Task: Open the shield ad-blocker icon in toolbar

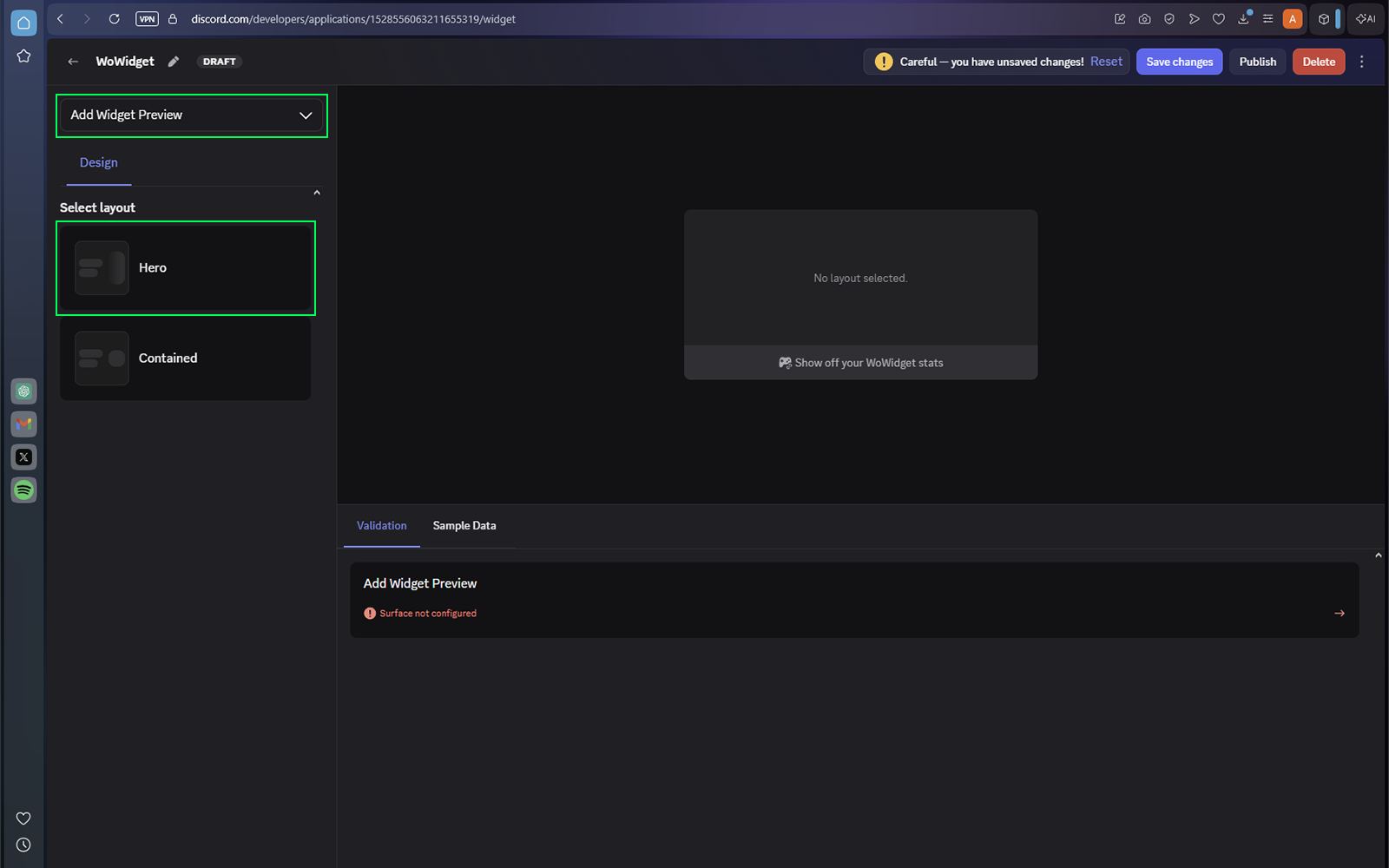Action: 1169,19
